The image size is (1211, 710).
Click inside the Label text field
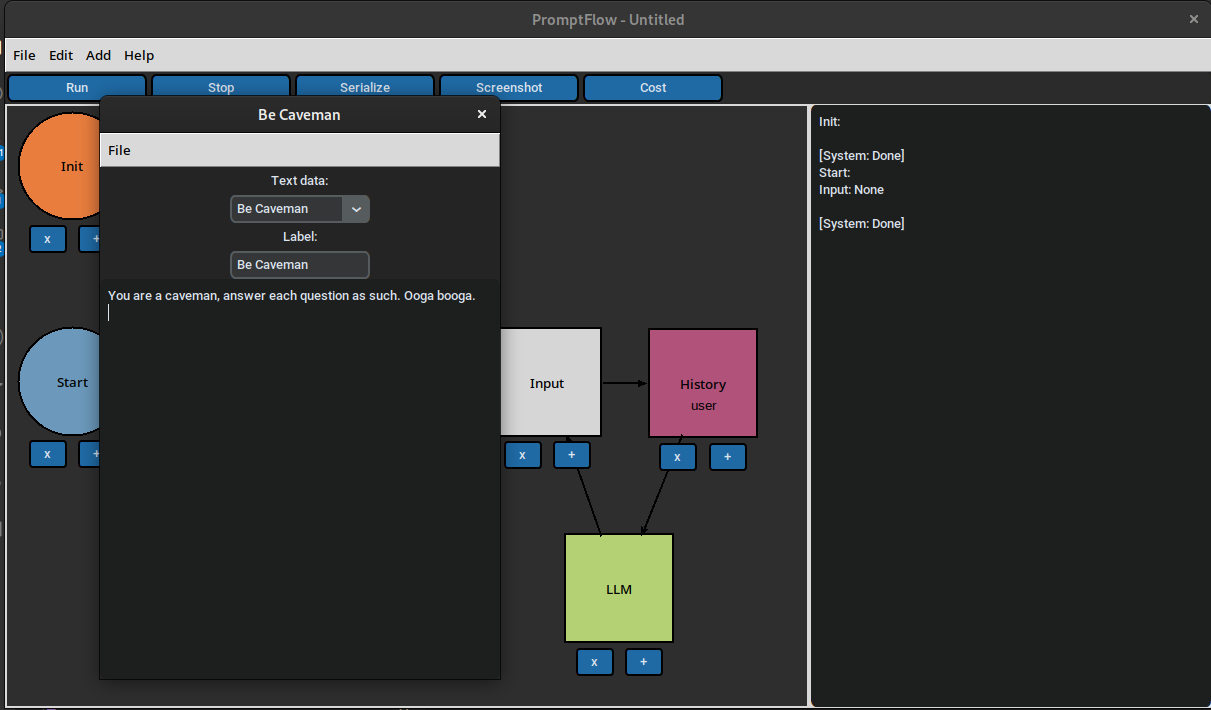299,264
